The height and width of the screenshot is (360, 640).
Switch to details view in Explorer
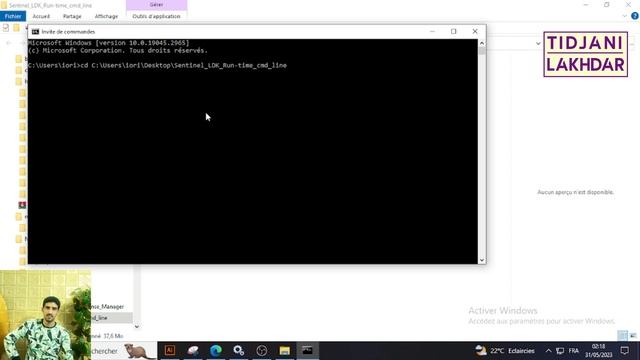pyautogui.click(x=622, y=336)
